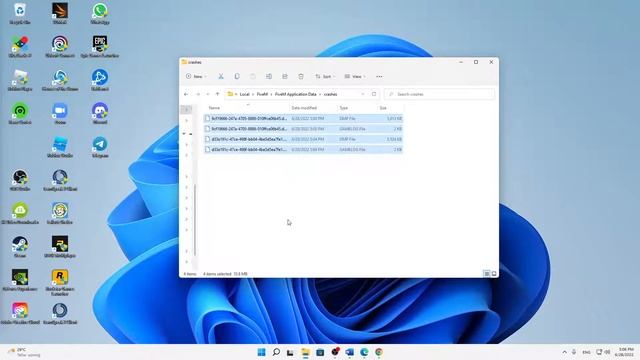
Task: Open Discord desktop shortcut
Action: click(x=100, y=113)
